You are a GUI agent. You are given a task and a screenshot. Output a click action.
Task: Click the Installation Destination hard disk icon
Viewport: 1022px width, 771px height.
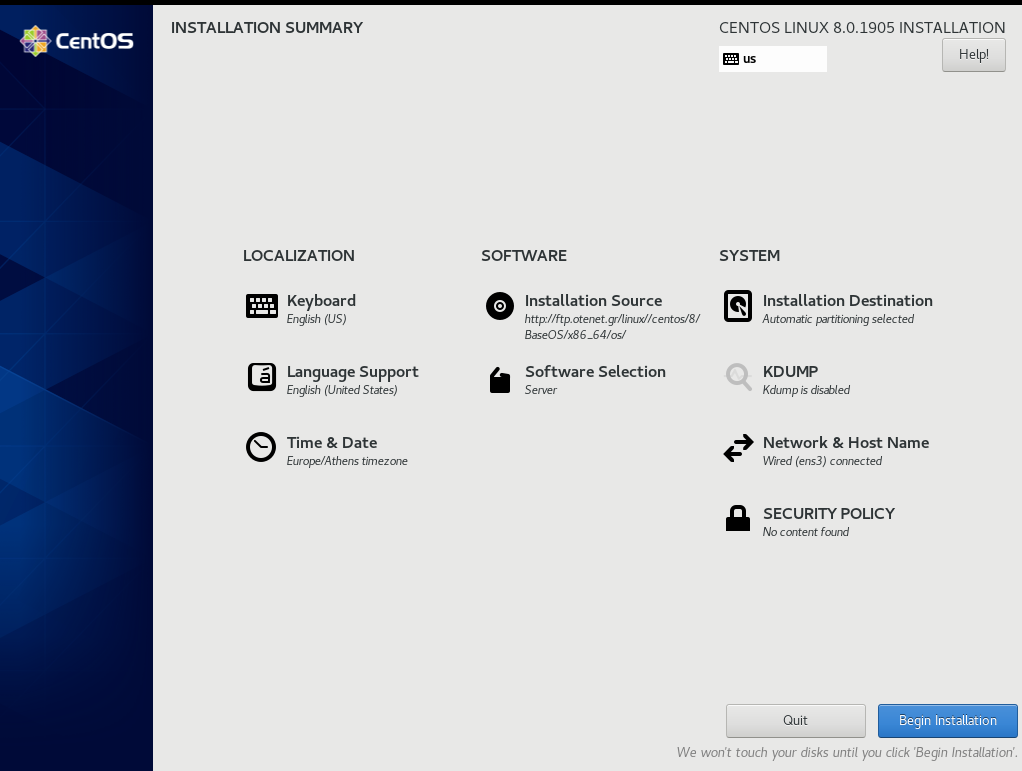click(737, 306)
